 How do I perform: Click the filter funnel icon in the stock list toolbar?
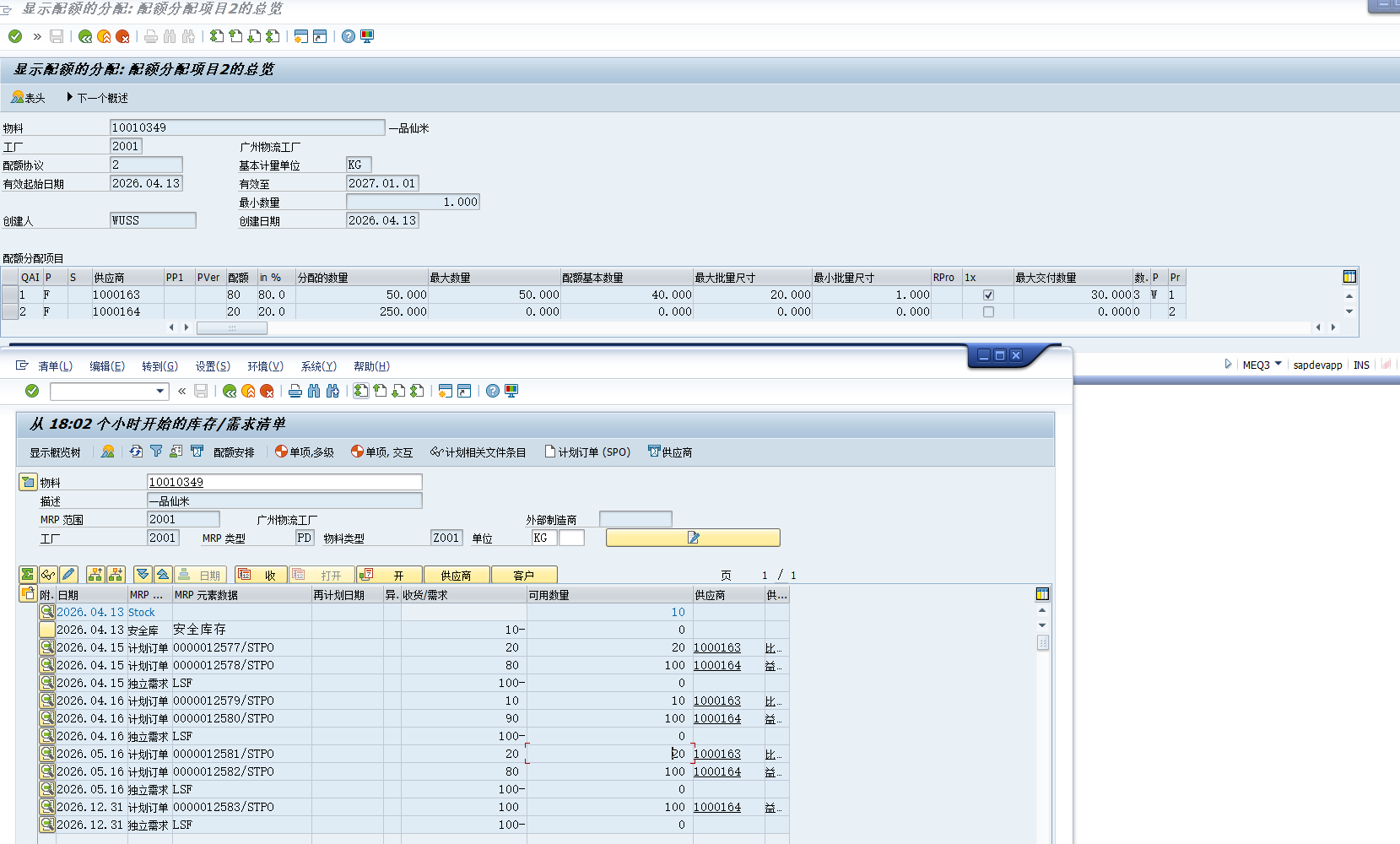156,452
